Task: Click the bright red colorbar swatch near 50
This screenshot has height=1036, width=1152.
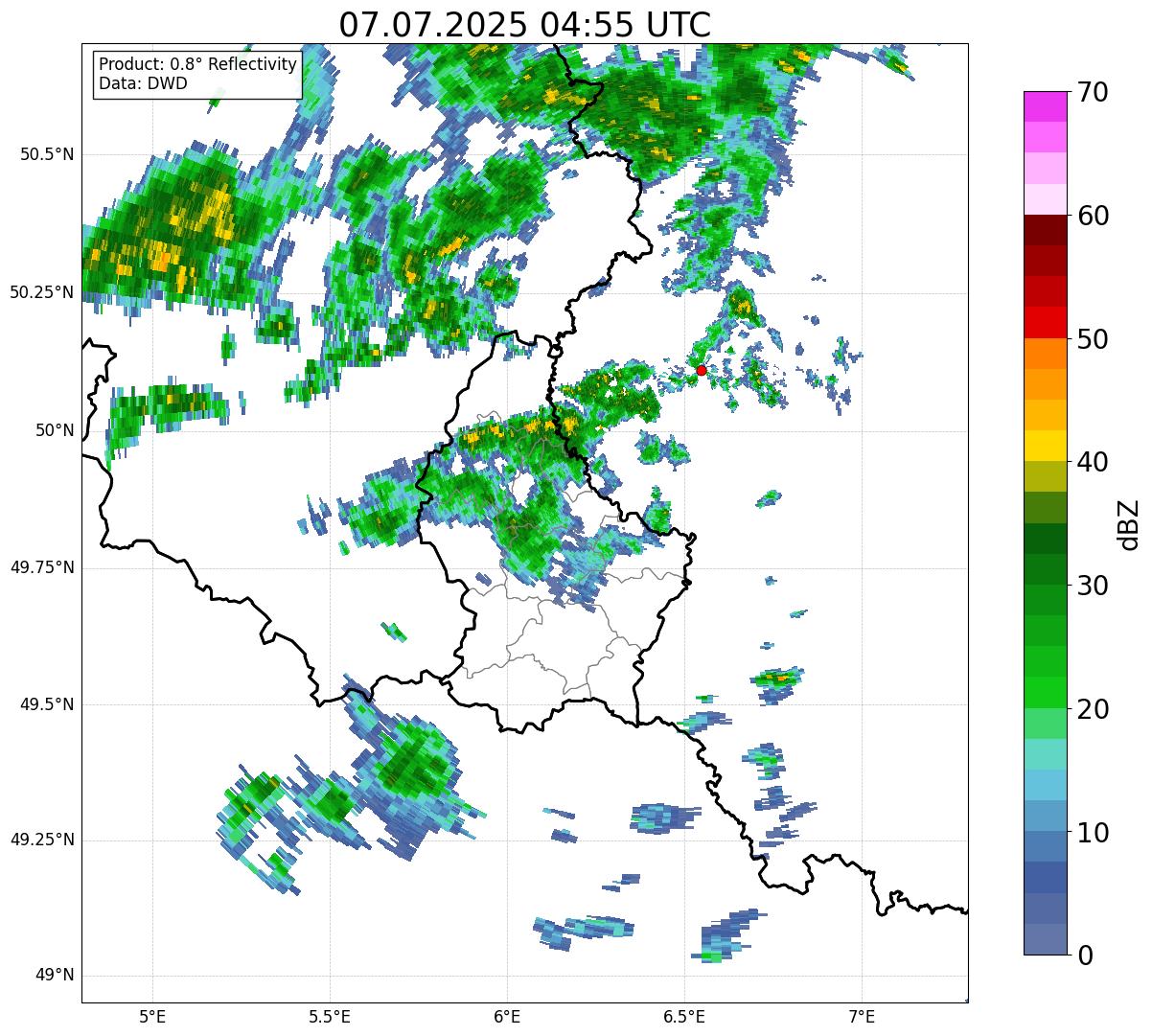Action: pyautogui.click(x=1045, y=323)
